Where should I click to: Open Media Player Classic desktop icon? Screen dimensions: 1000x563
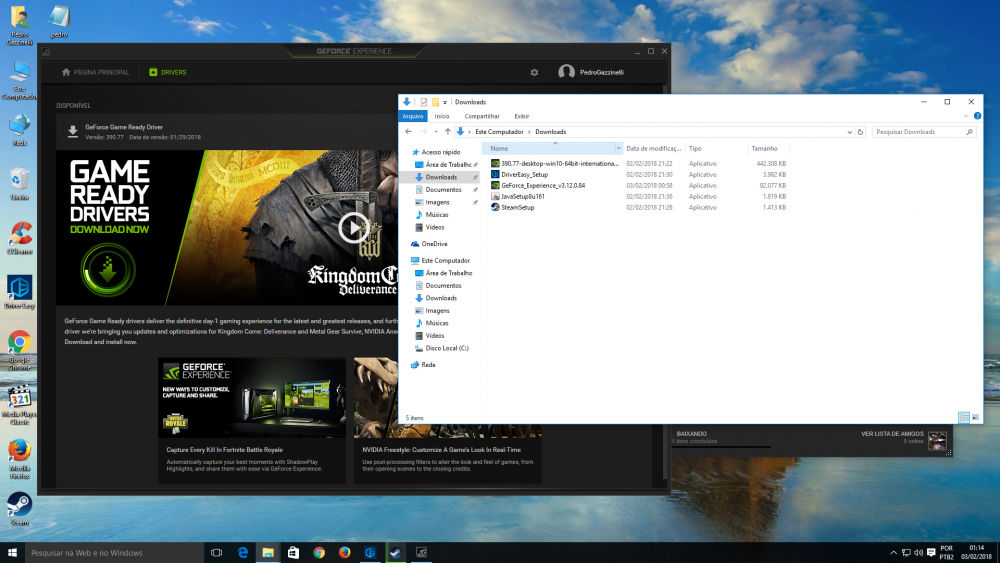click(x=20, y=405)
